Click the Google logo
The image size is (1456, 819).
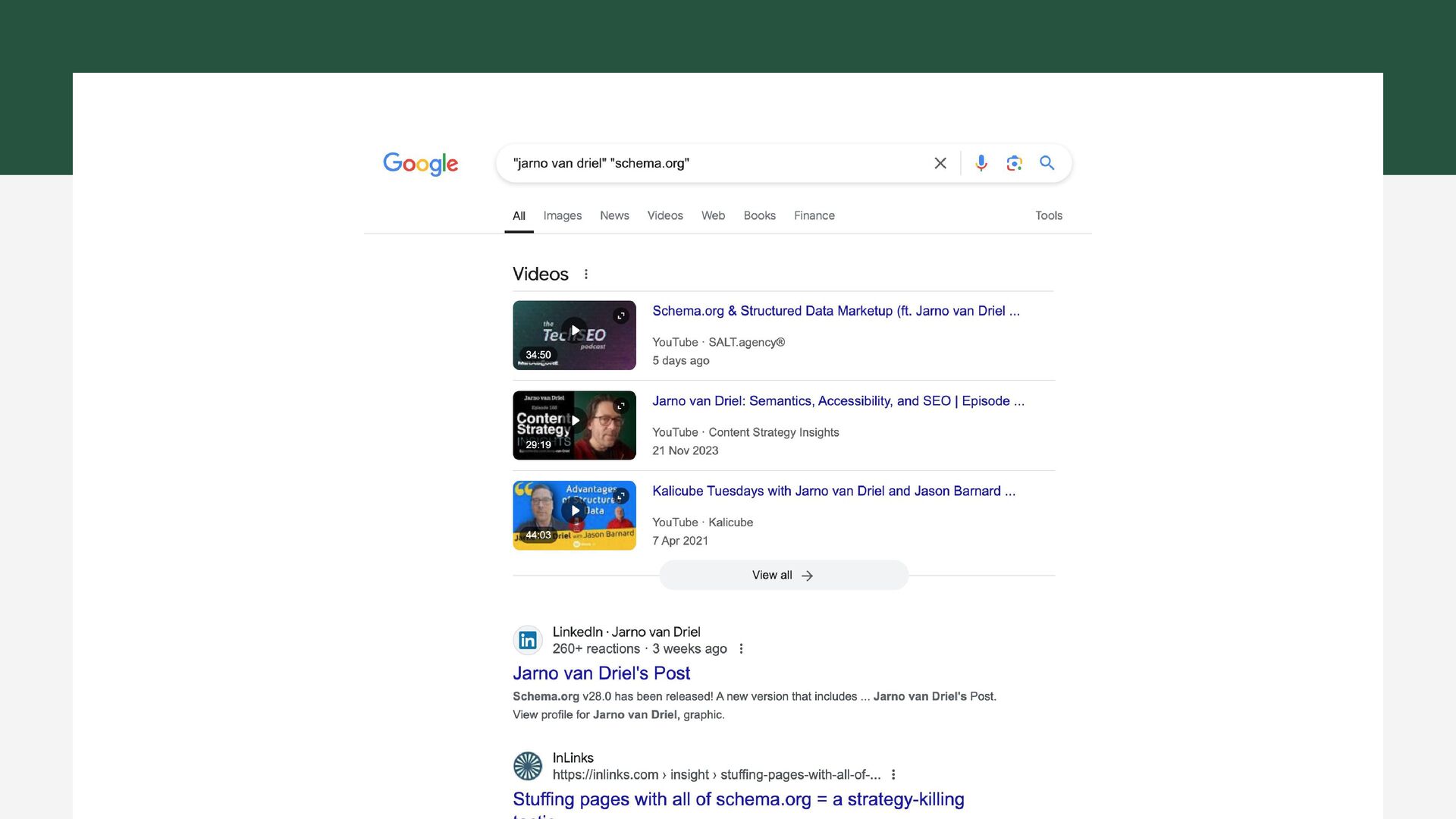tap(420, 164)
